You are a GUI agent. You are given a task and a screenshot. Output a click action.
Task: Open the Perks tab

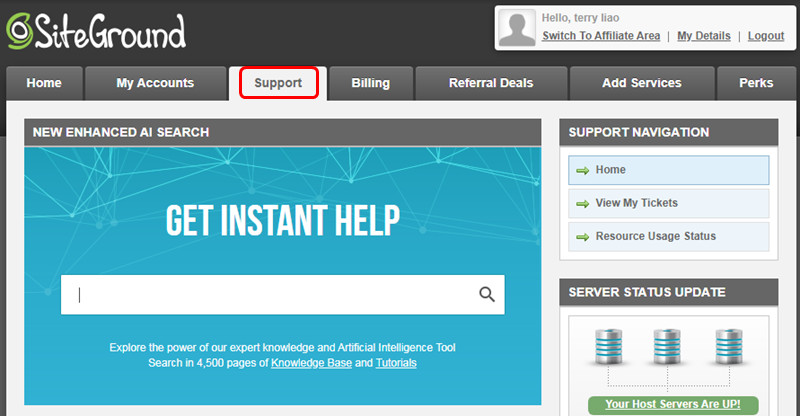tap(756, 83)
